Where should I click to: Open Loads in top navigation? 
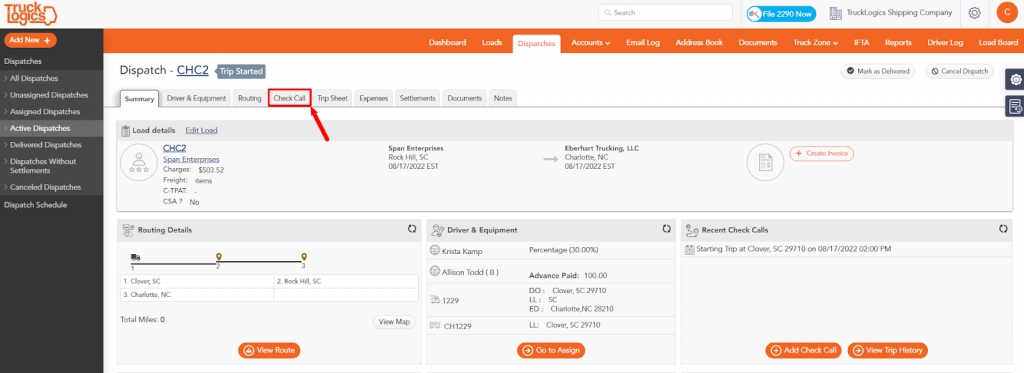tap(492, 42)
